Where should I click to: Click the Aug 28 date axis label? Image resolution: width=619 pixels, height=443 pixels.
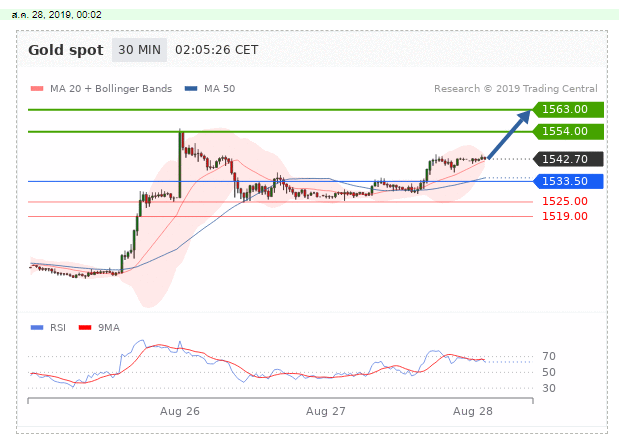tap(473, 411)
